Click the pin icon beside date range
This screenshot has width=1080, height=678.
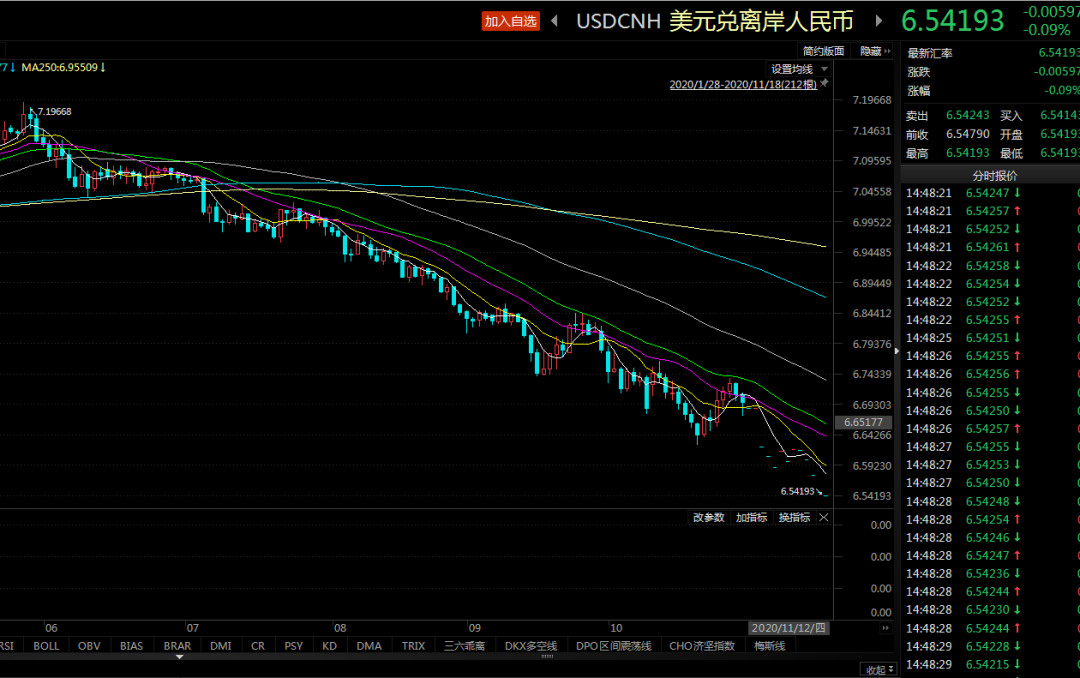(824, 85)
